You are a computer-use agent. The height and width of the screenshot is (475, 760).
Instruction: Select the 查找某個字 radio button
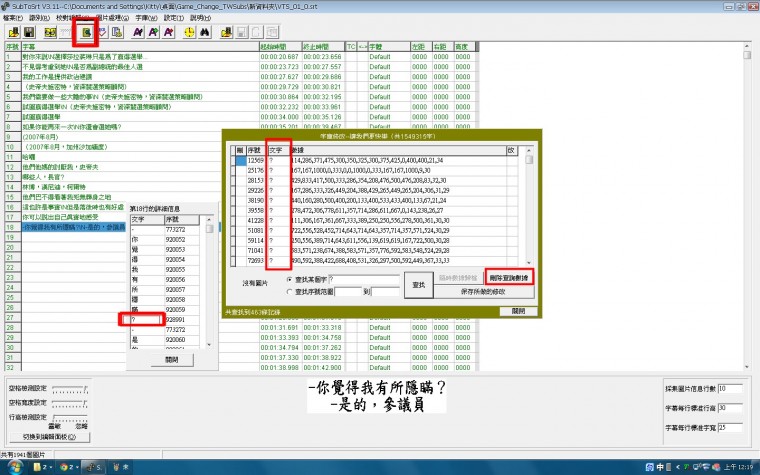(x=290, y=280)
